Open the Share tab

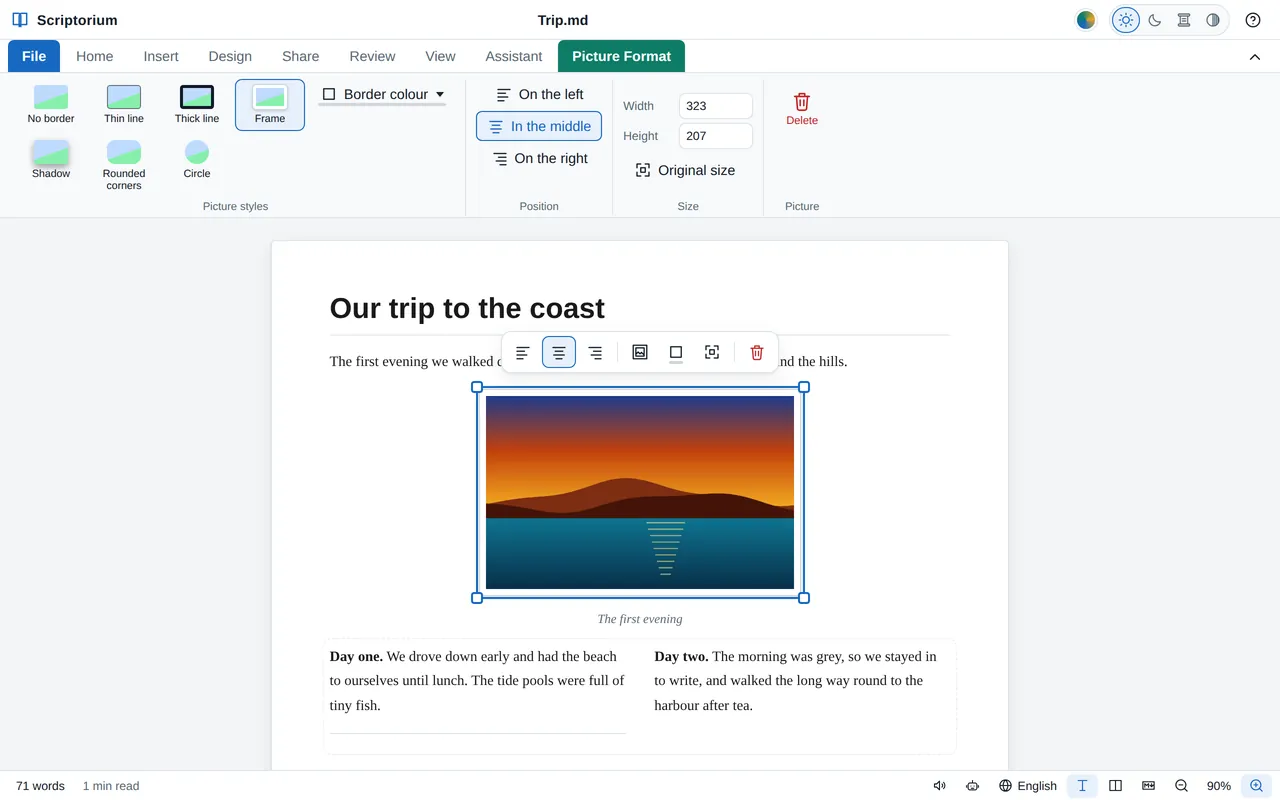pos(301,56)
